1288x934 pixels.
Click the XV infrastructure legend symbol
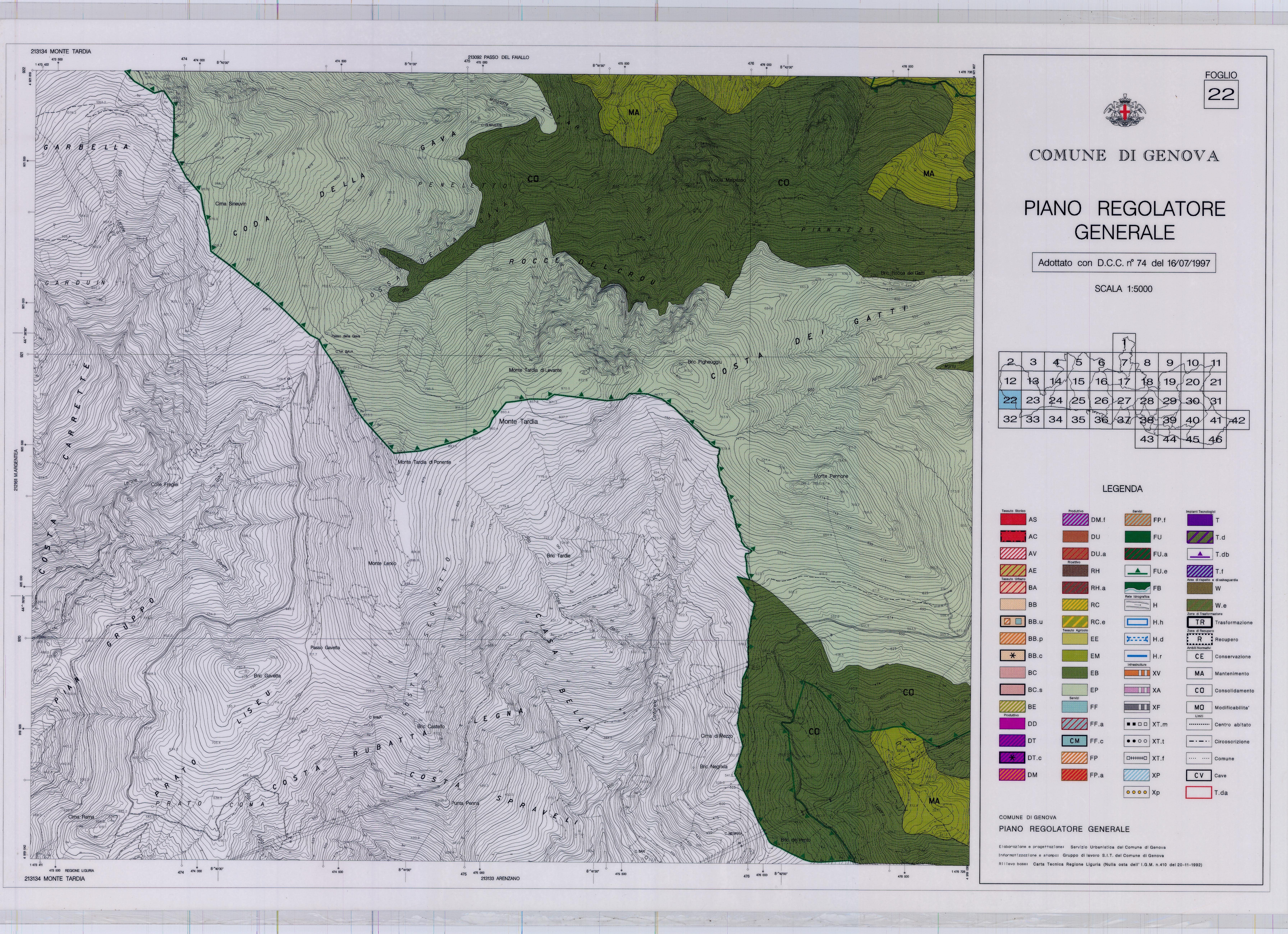click(1138, 673)
